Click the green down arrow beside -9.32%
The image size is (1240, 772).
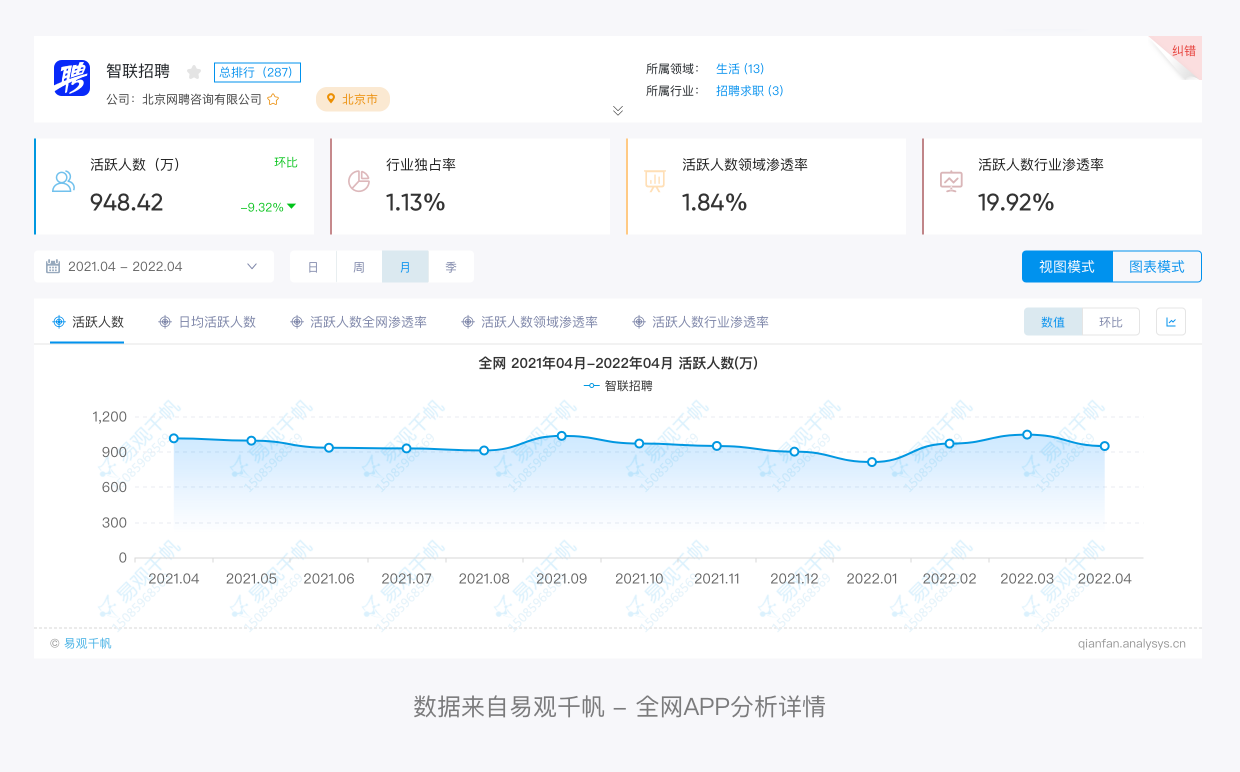(x=291, y=207)
